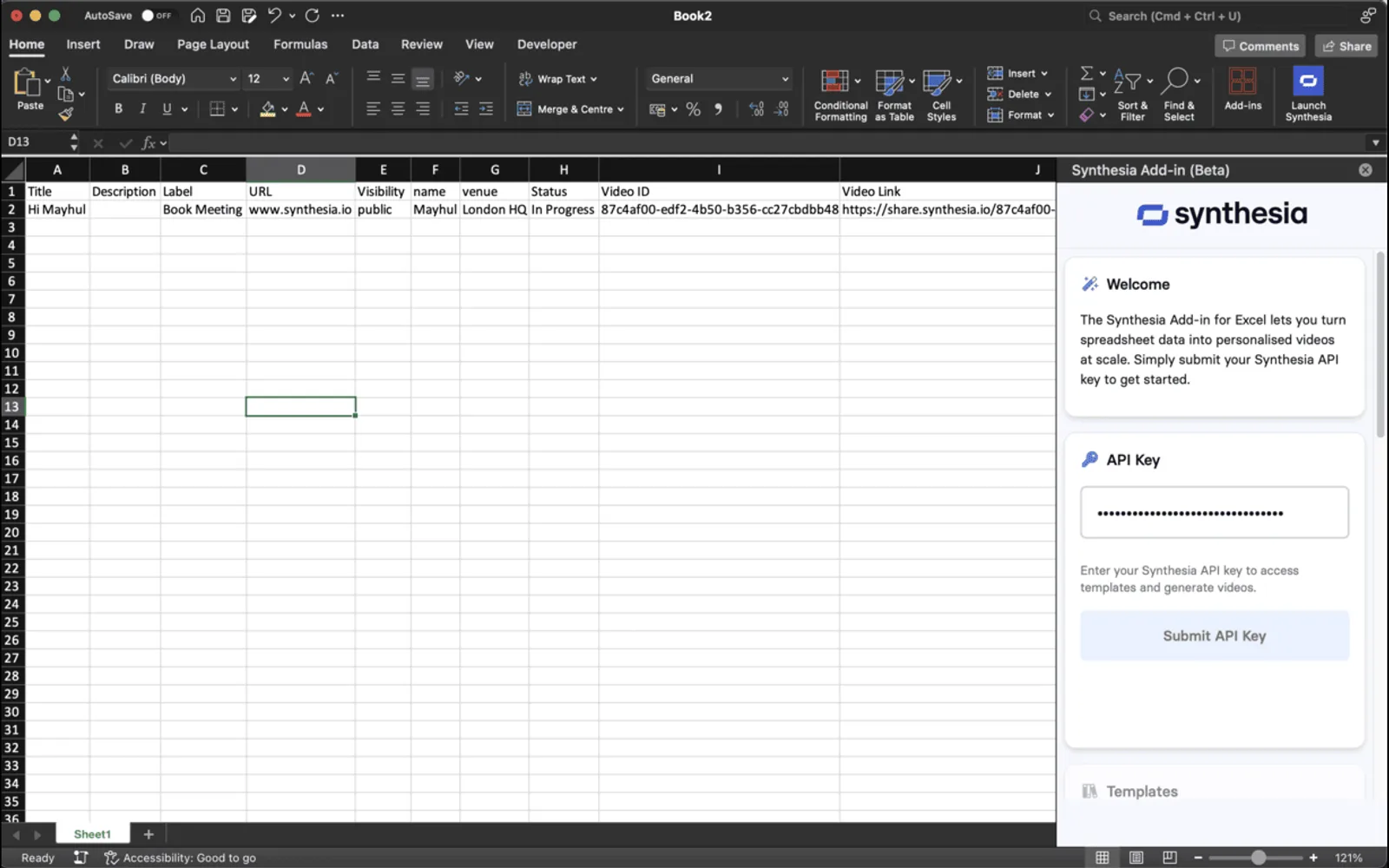Viewport: 1389px width, 868px height.
Task: Expand the formula bar
Action: pyautogui.click(x=1375, y=142)
